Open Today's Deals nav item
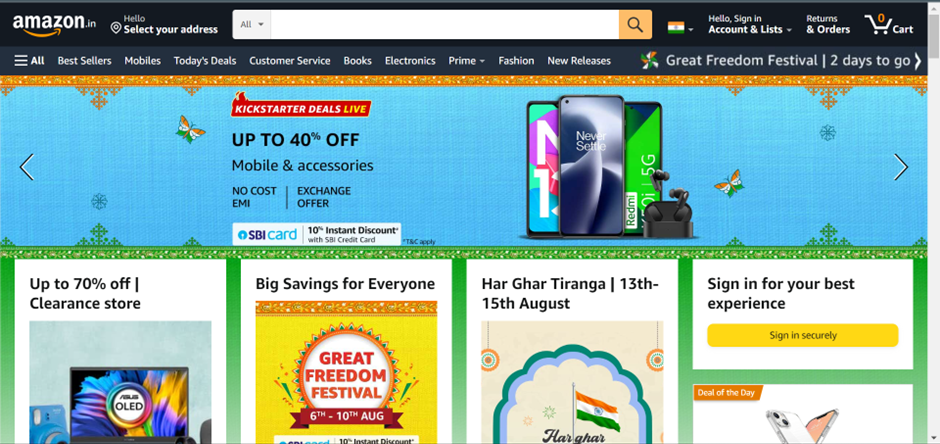 tap(205, 61)
